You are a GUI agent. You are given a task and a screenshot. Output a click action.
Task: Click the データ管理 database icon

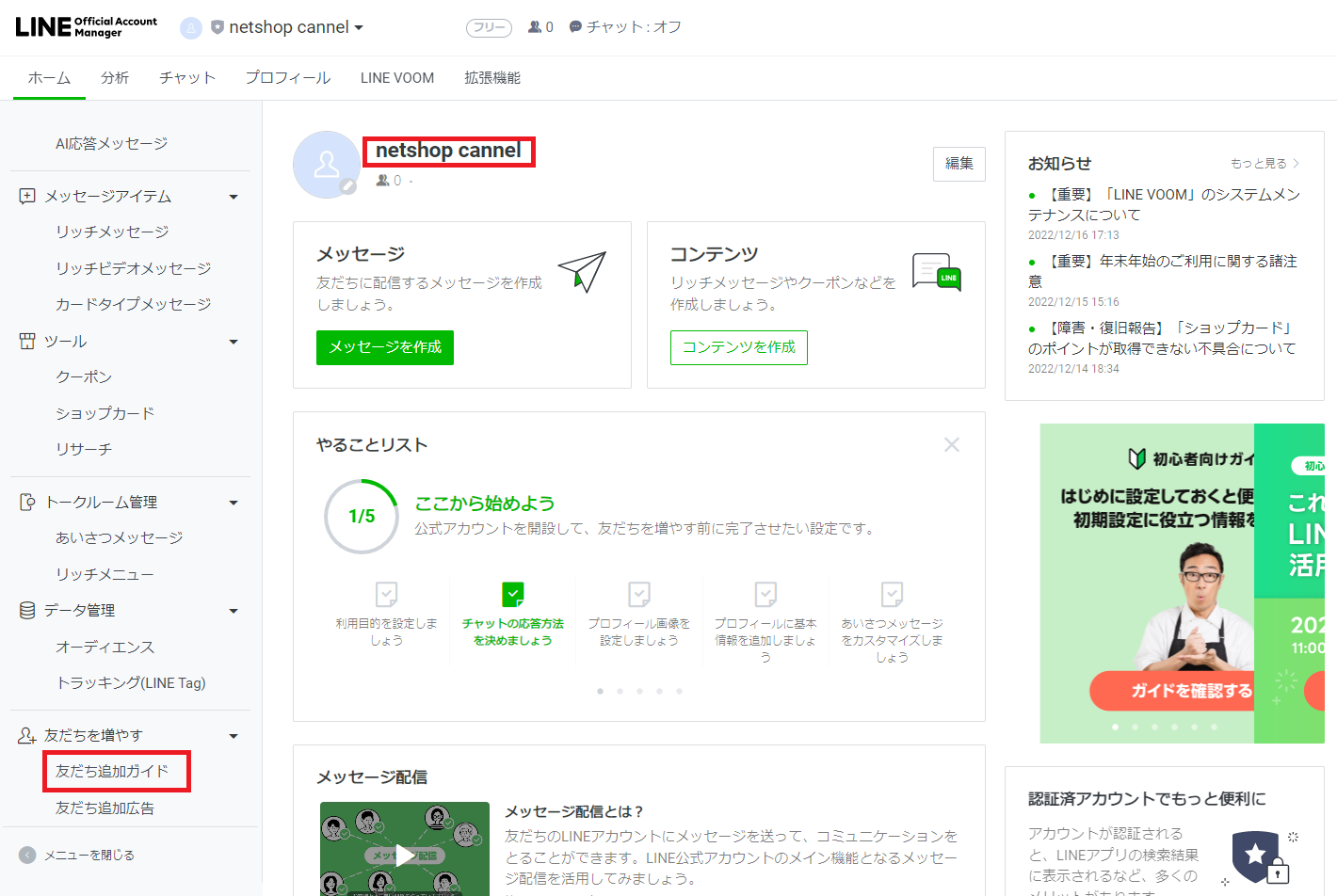point(27,611)
